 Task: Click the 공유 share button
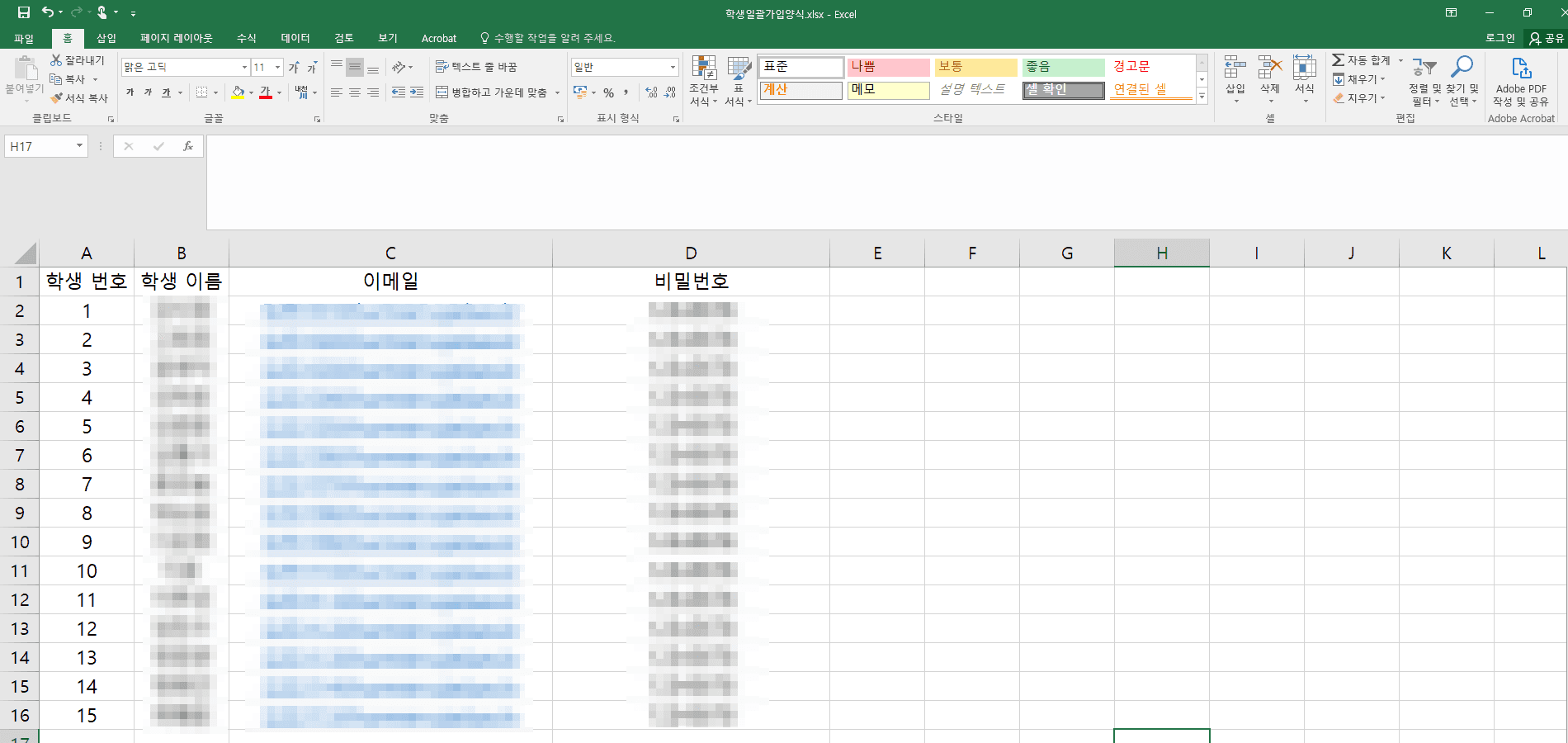point(1547,38)
